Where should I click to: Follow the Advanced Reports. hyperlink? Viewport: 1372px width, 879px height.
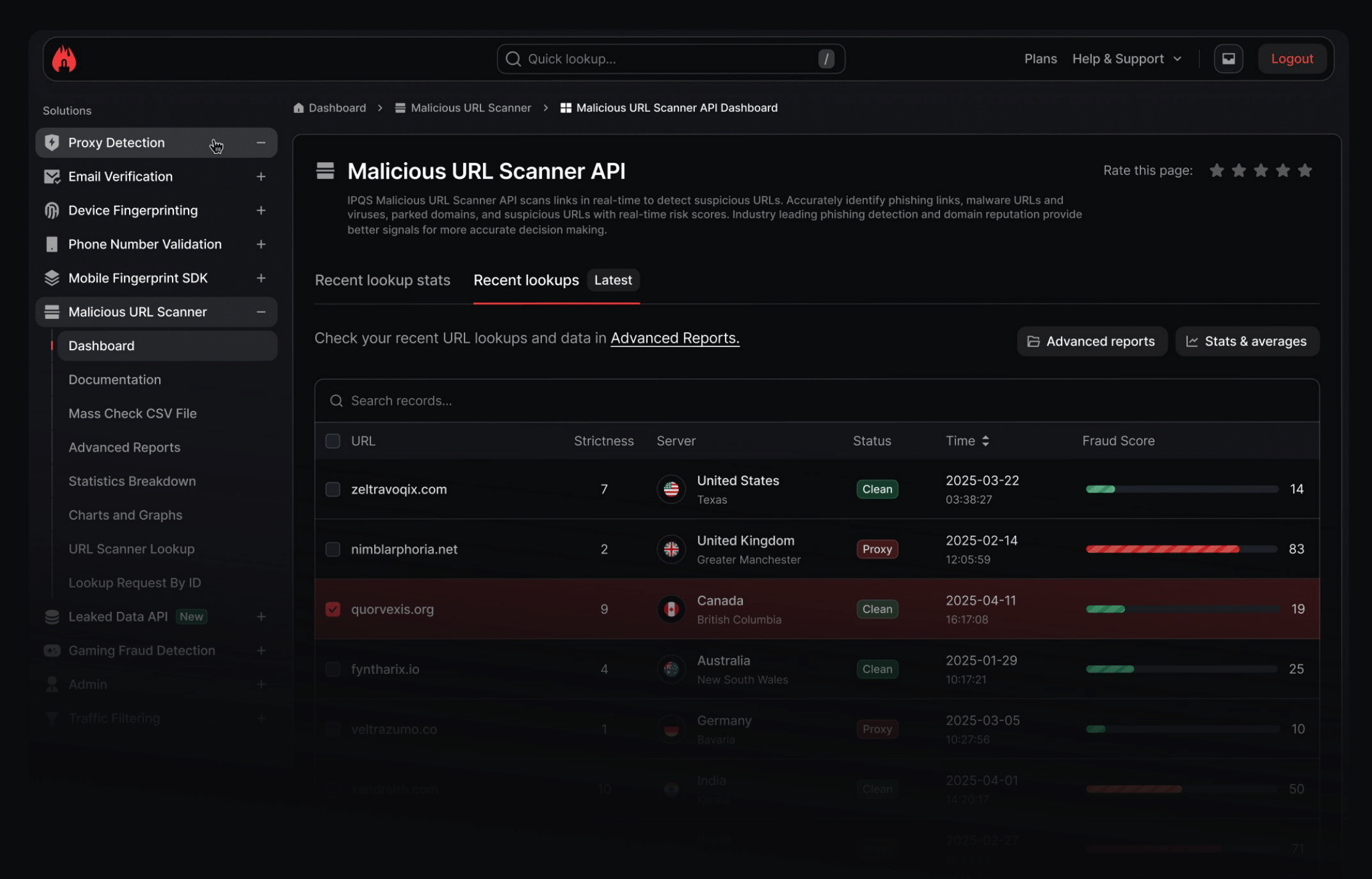pos(675,338)
